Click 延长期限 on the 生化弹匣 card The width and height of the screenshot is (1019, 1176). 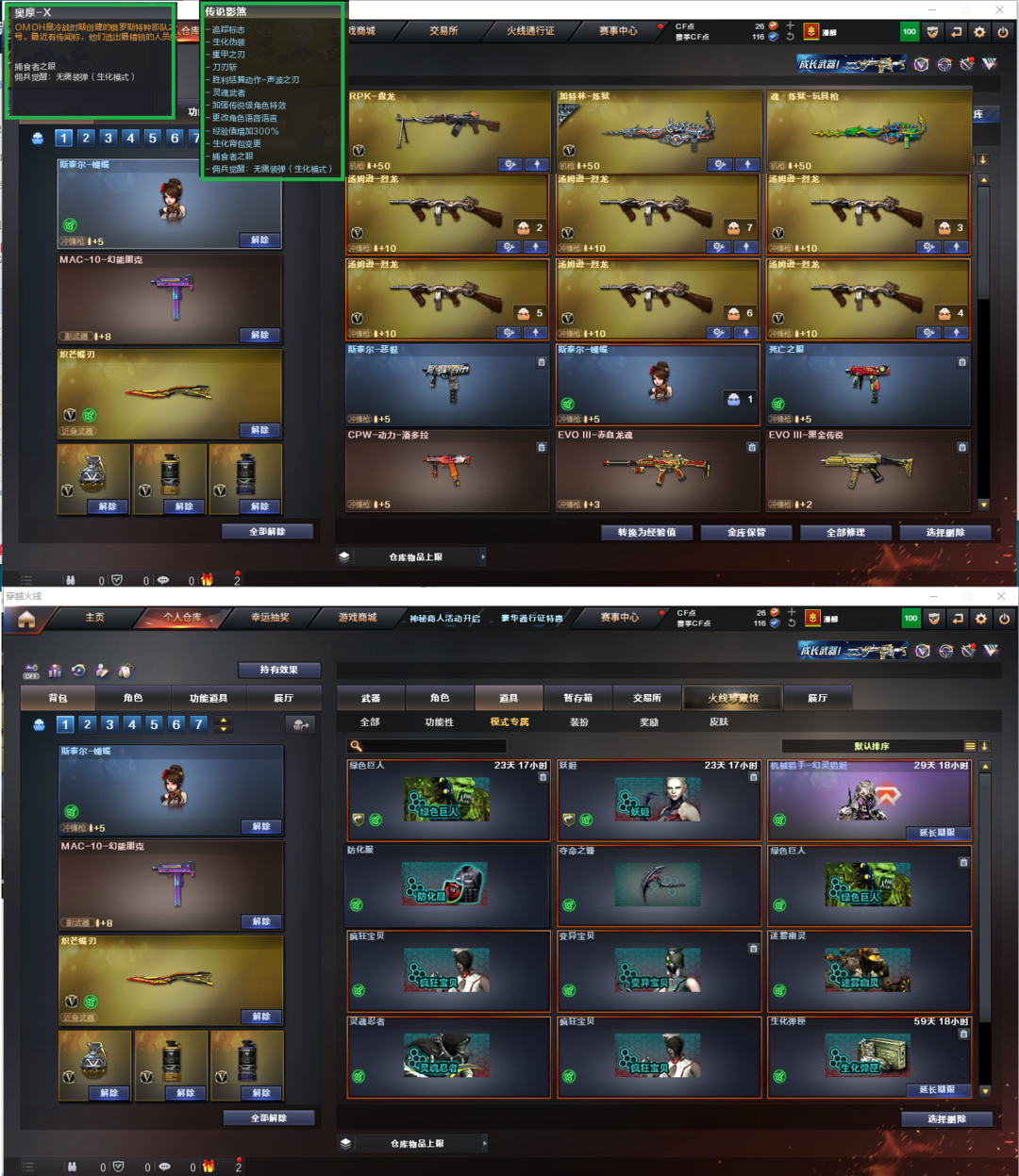[937, 1089]
